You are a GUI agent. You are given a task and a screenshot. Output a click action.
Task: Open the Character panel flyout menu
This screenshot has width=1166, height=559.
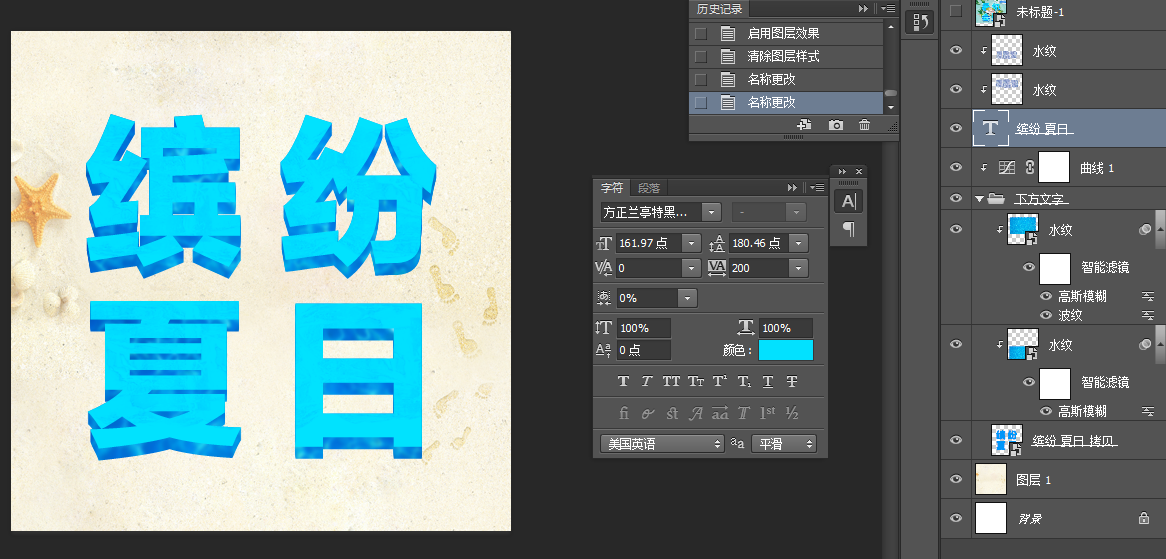click(x=816, y=187)
